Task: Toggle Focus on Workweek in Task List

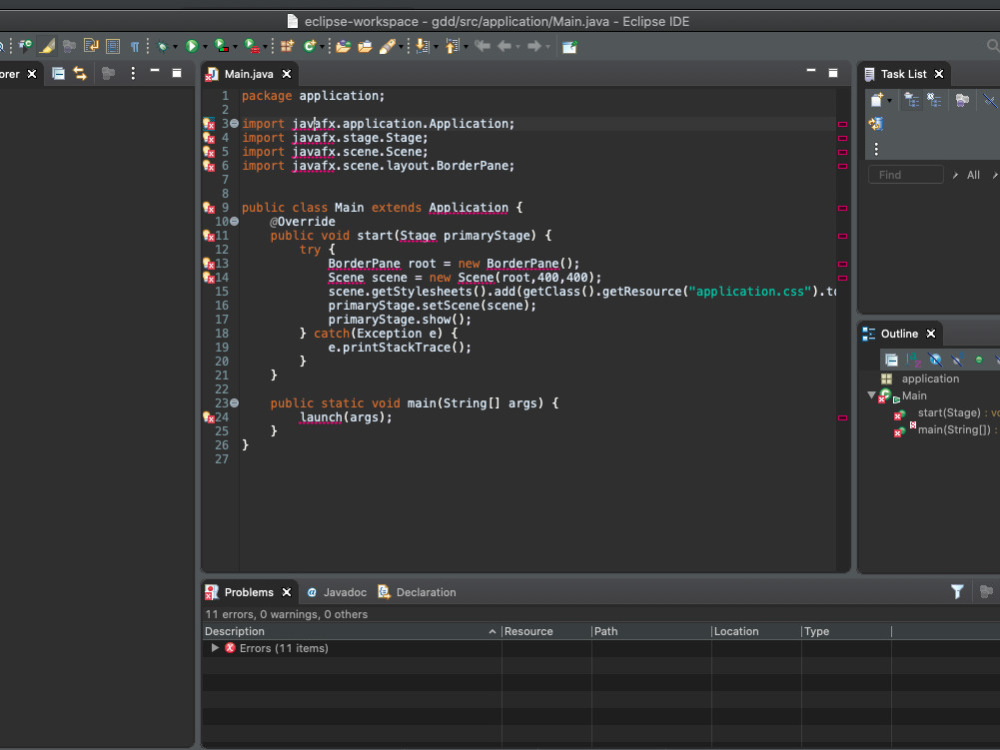Action: tap(962, 100)
